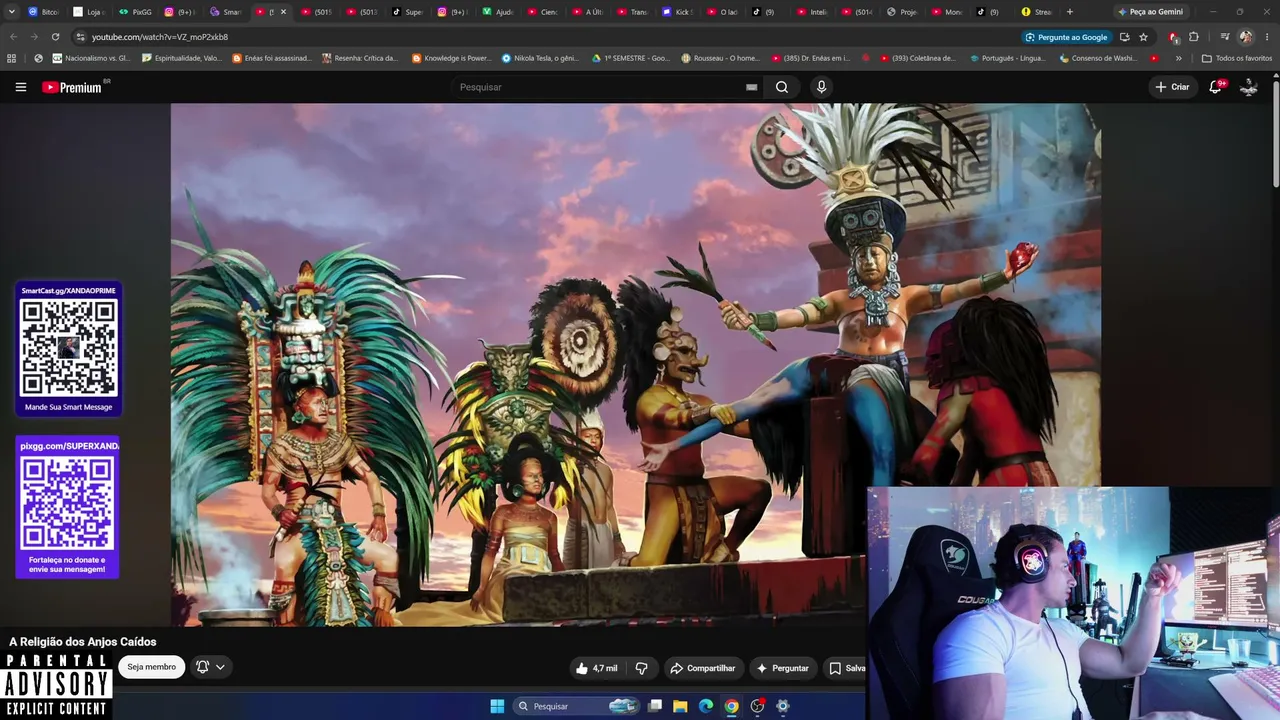Click the video player artwork frame
Screen dimensions: 1280x720
pos(635,365)
